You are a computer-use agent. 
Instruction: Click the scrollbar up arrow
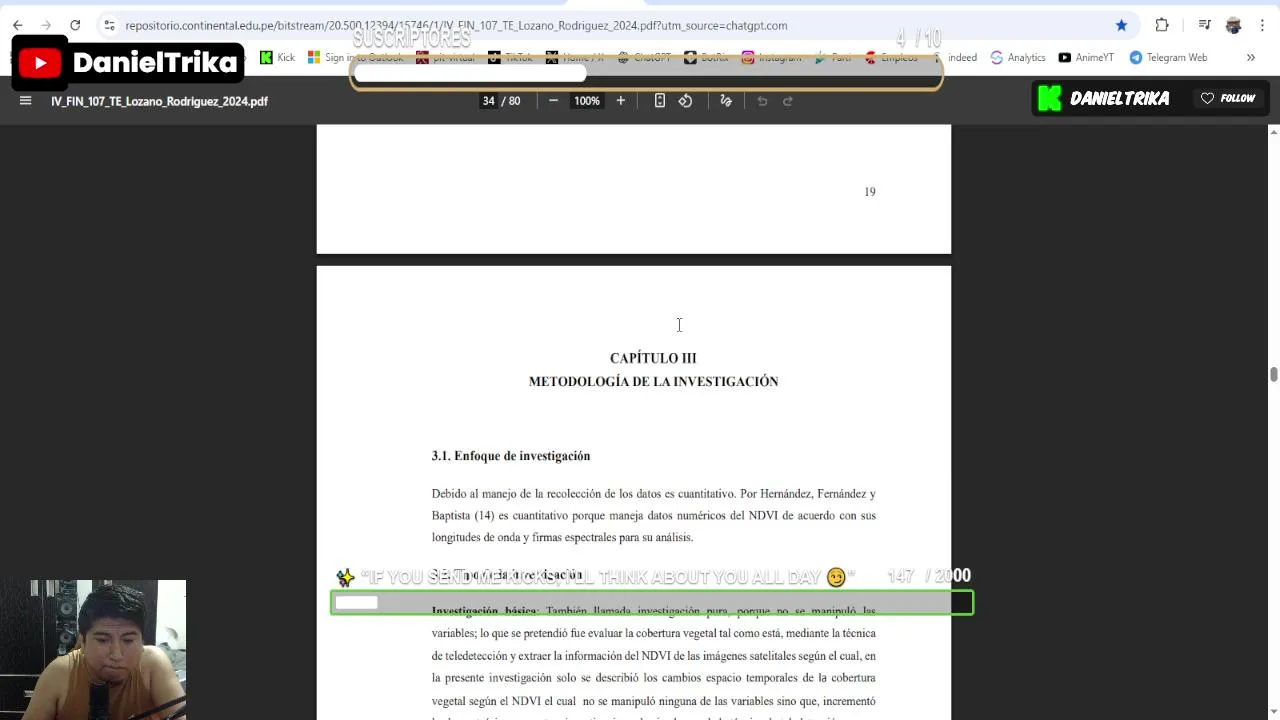[1273, 132]
